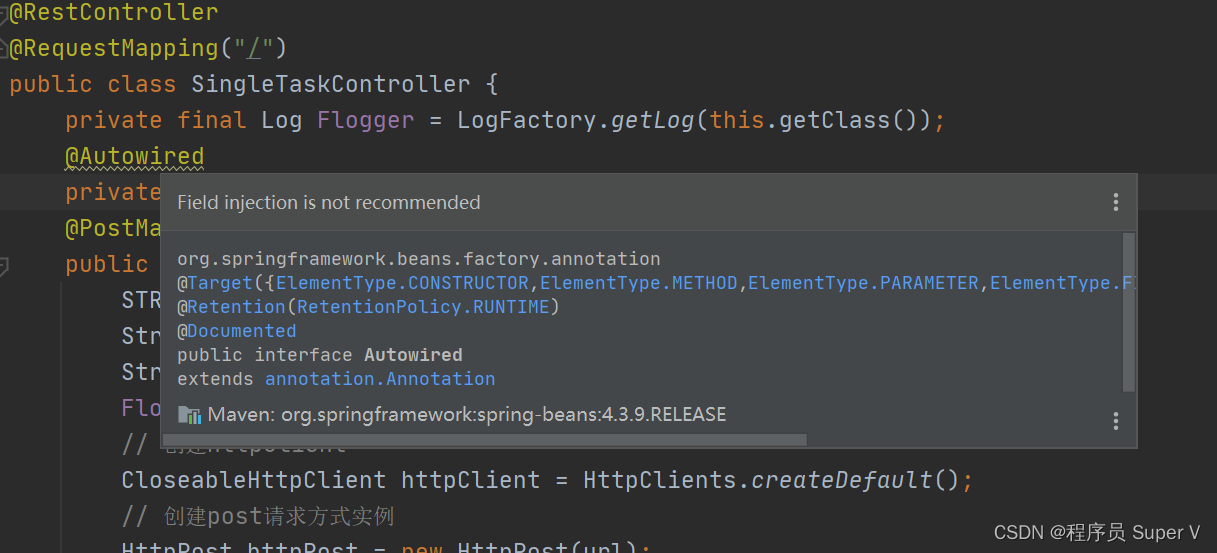The image size is (1217, 553).
Task: Open the more-actions menu beside Field injection warning
Action: point(1116,203)
